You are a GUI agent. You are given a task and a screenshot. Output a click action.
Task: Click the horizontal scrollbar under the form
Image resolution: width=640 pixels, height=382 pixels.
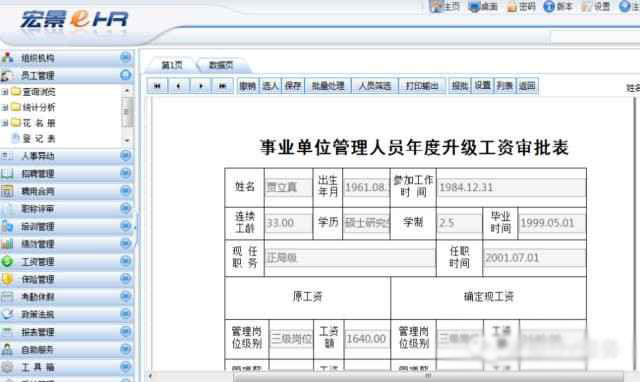pyautogui.click(x=429, y=376)
